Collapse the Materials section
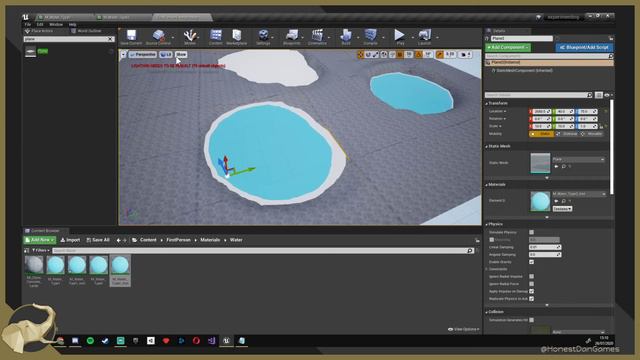The height and width of the screenshot is (360, 640). (x=487, y=185)
